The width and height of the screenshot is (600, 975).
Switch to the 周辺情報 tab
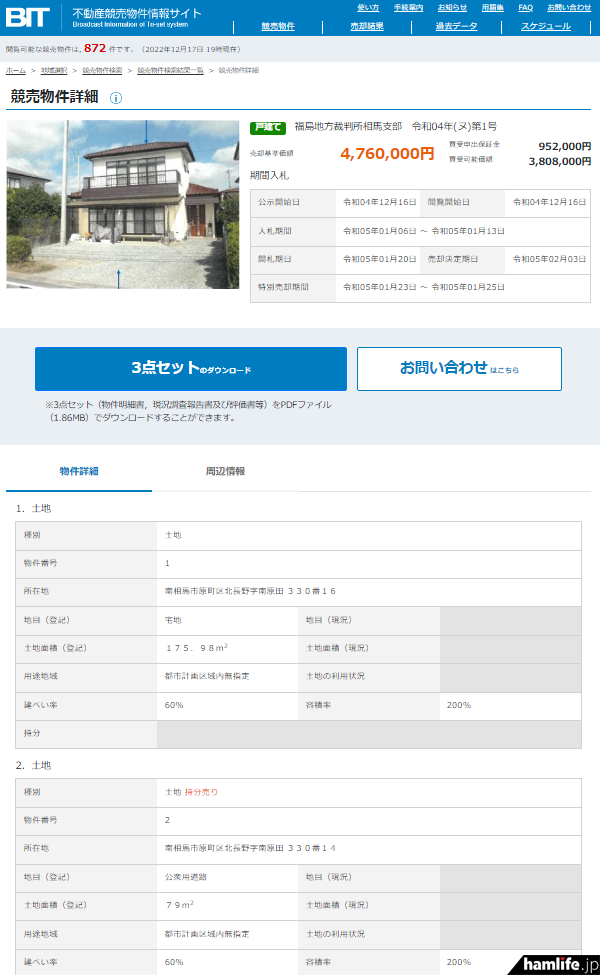[225, 471]
